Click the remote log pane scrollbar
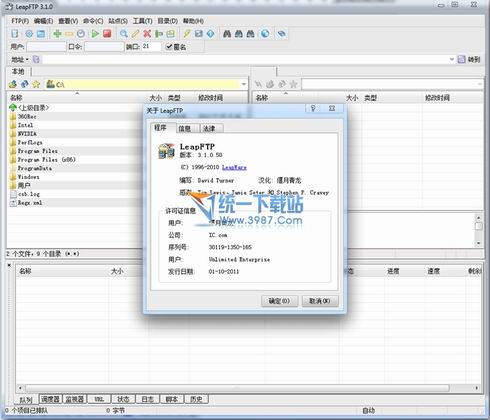This screenshot has height=420, width=490. click(479, 230)
